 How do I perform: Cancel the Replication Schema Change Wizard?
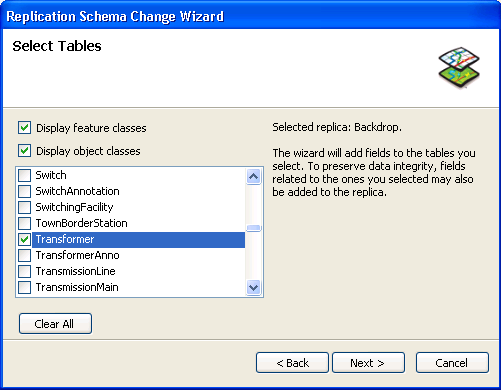[x=452, y=363]
